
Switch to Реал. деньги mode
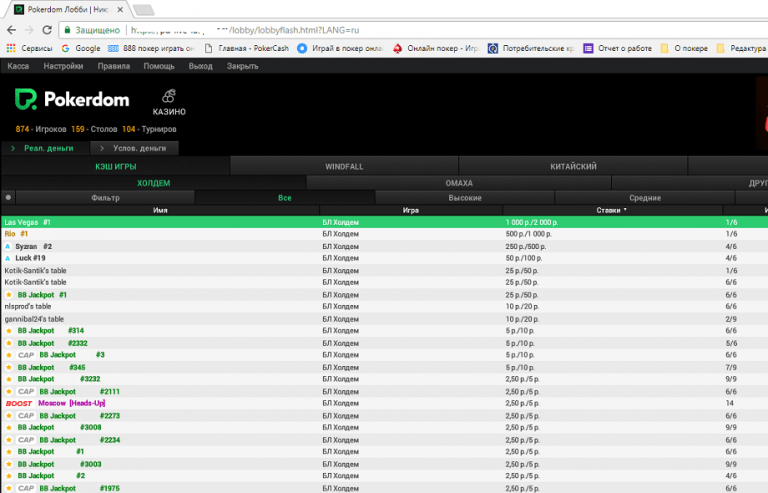[x=46, y=148]
